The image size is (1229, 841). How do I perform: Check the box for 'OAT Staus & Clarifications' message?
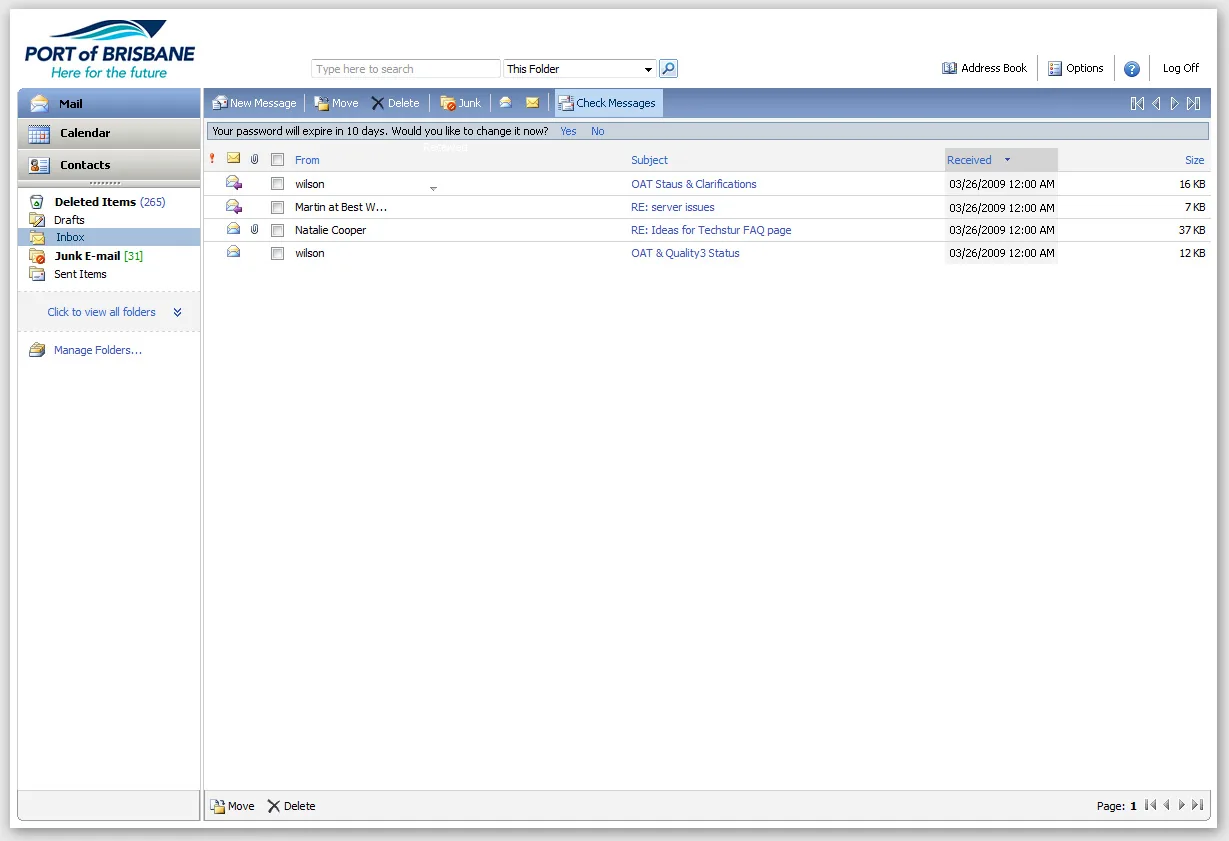(278, 184)
